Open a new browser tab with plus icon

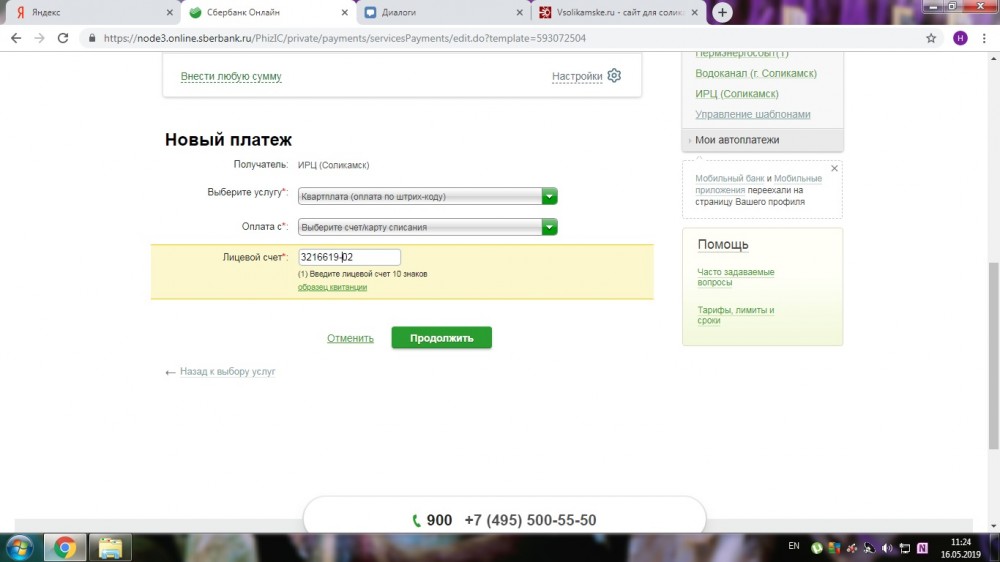pos(722,12)
